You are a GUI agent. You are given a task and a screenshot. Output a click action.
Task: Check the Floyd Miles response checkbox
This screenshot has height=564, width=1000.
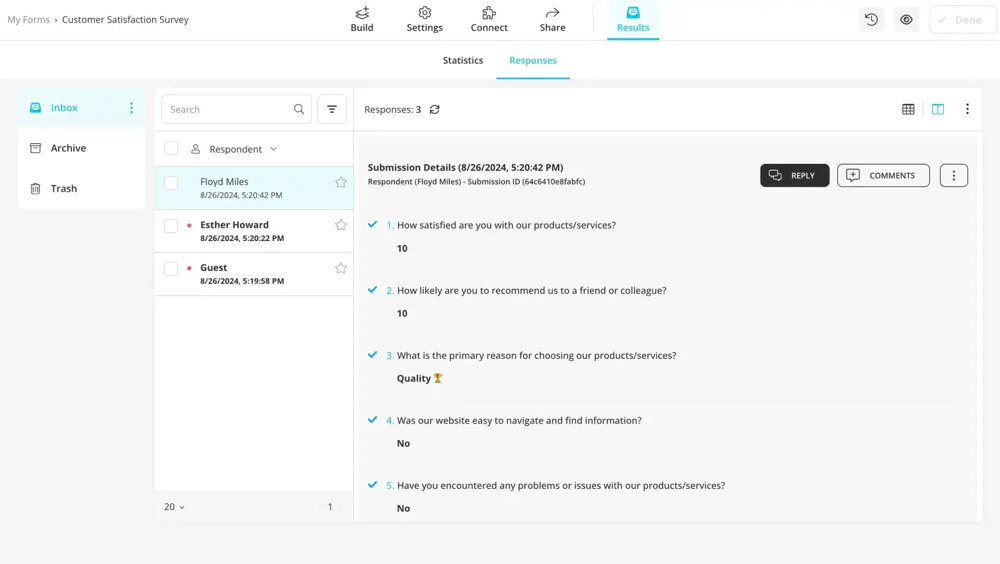(x=171, y=183)
